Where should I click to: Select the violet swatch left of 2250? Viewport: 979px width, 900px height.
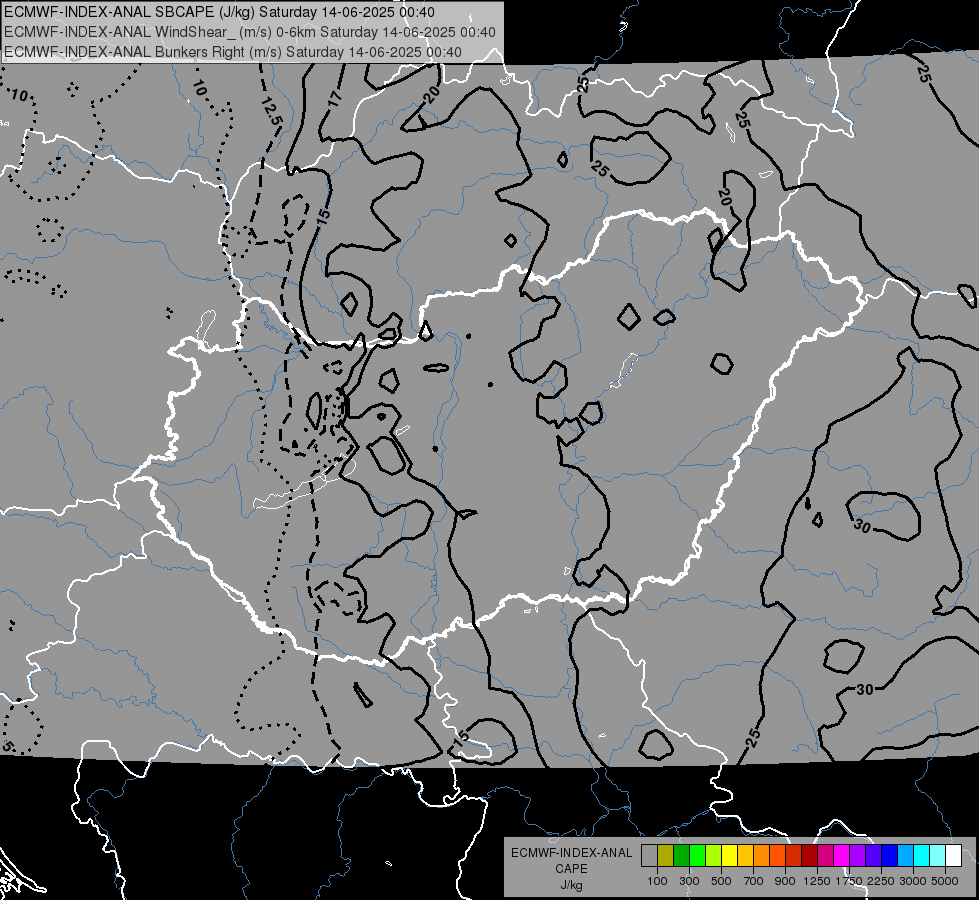pyautogui.click(x=873, y=855)
